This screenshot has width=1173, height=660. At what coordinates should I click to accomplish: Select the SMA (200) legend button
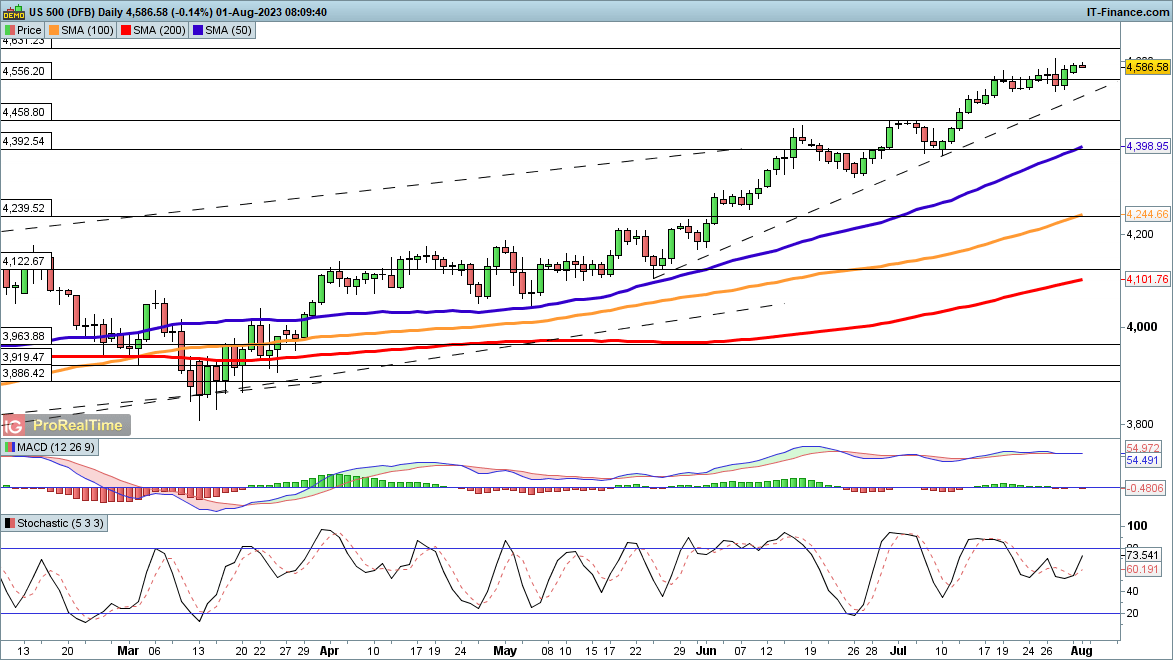[x=153, y=31]
